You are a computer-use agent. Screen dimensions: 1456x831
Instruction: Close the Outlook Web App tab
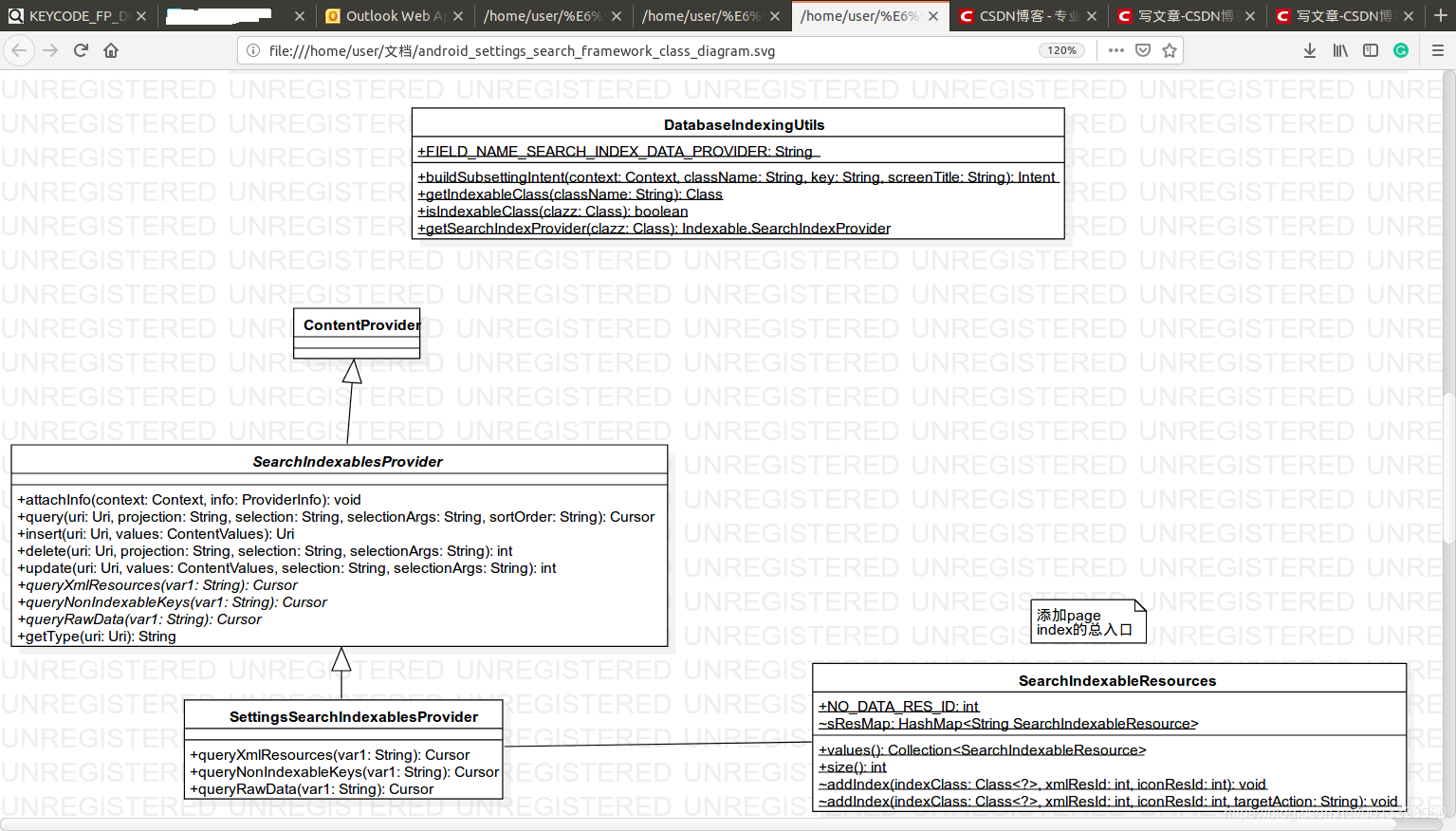tap(458, 16)
